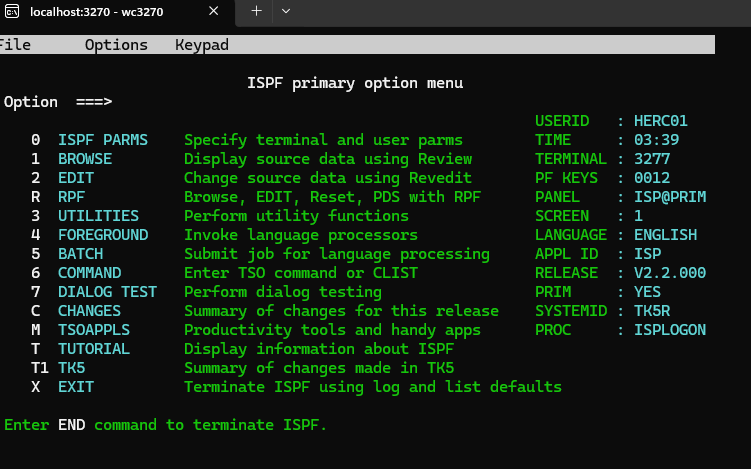Select the BATCH option

tap(80, 254)
